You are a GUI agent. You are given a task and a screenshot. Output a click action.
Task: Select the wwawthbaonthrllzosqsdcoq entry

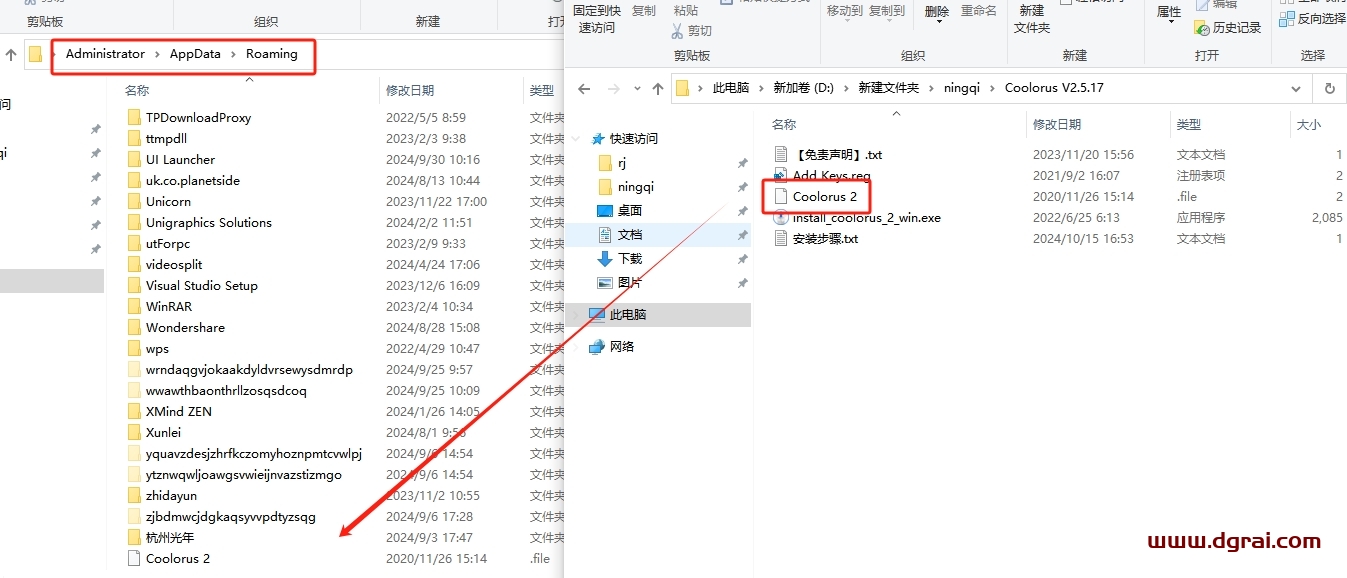click(x=226, y=390)
